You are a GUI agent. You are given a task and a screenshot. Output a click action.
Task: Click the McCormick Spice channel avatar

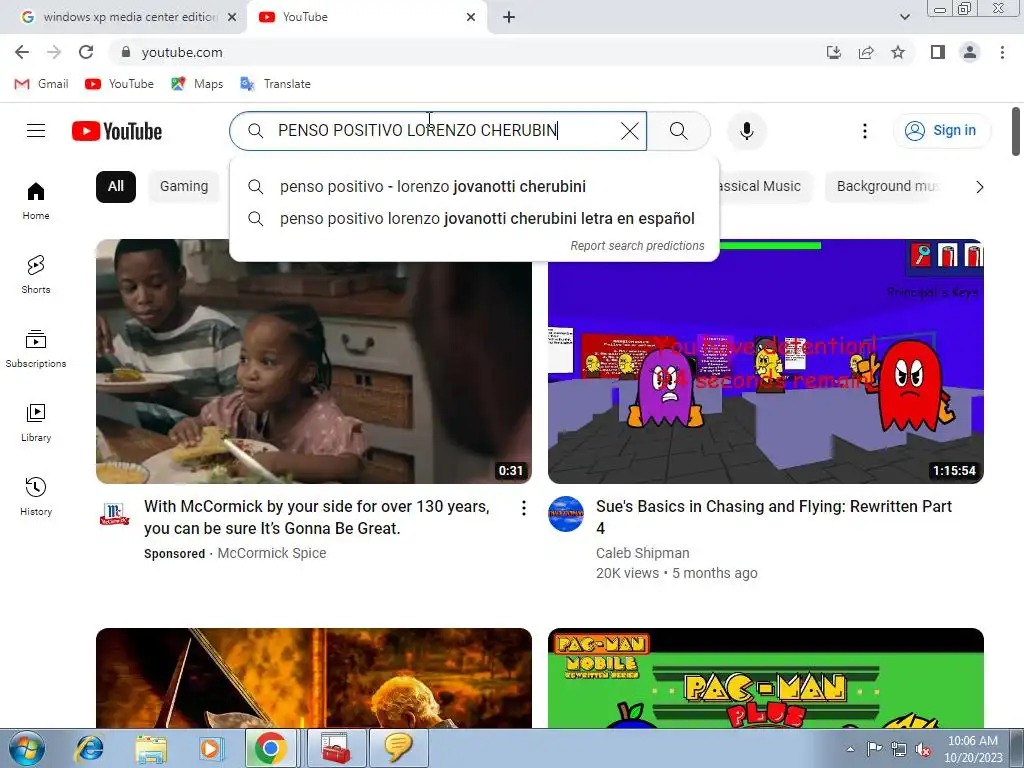(x=114, y=514)
